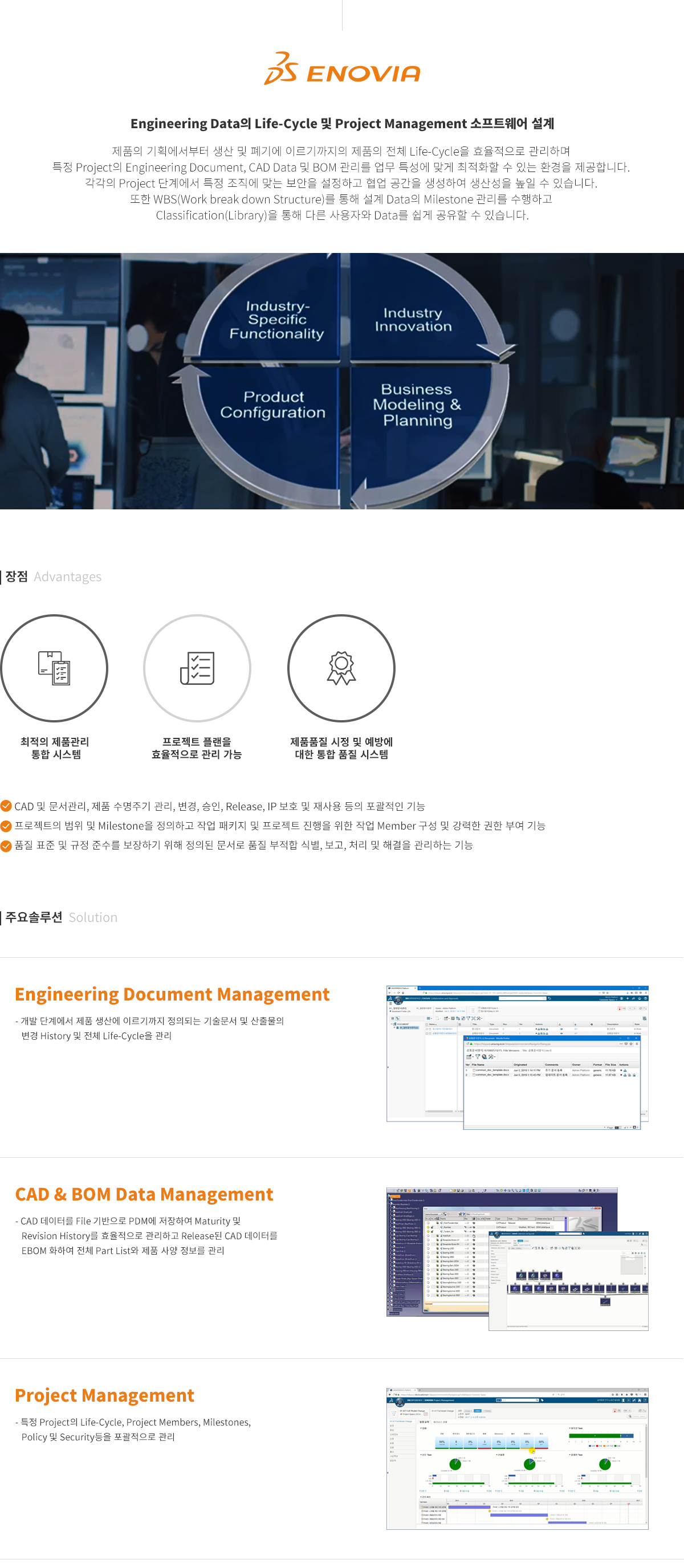The image size is (684, 1568).
Task: Click the bullet text starting 품질 표준 및 규정 준수
Action: coord(243,845)
